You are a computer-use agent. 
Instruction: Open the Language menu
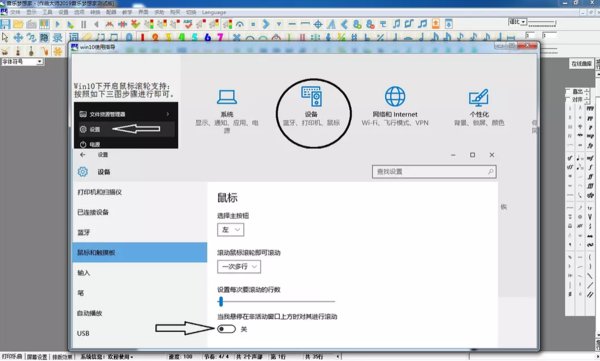coord(214,12)
